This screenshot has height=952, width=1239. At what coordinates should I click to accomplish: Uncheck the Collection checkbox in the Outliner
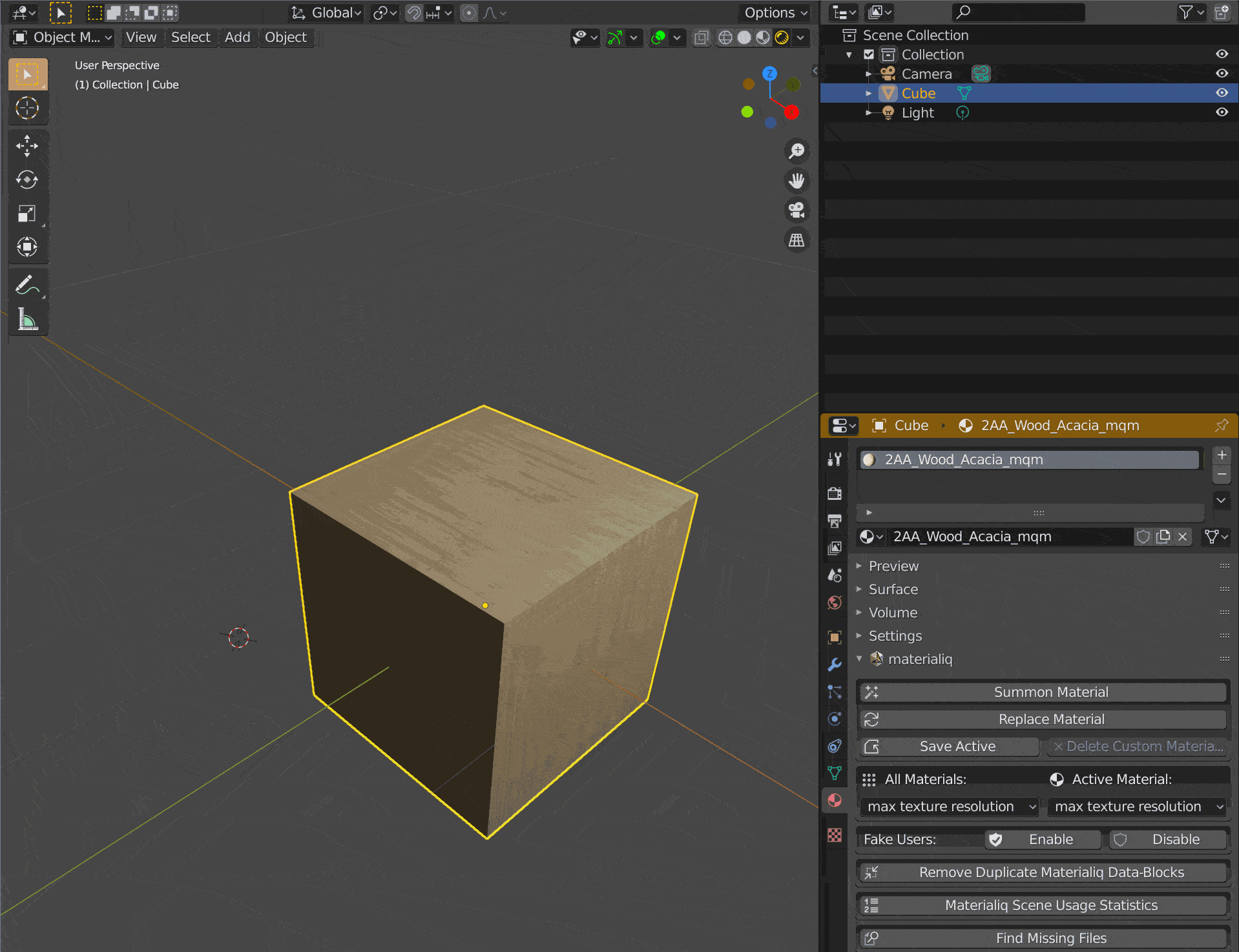click(x=869, y=54)
